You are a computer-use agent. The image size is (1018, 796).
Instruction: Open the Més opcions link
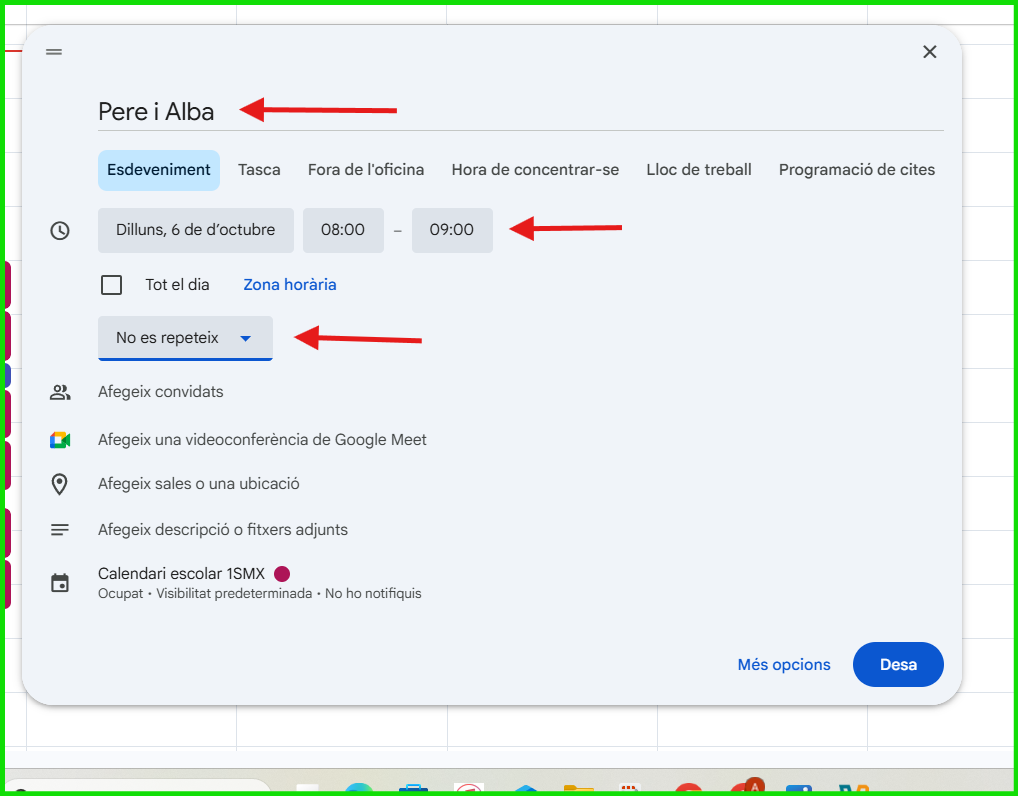[784, 665]
